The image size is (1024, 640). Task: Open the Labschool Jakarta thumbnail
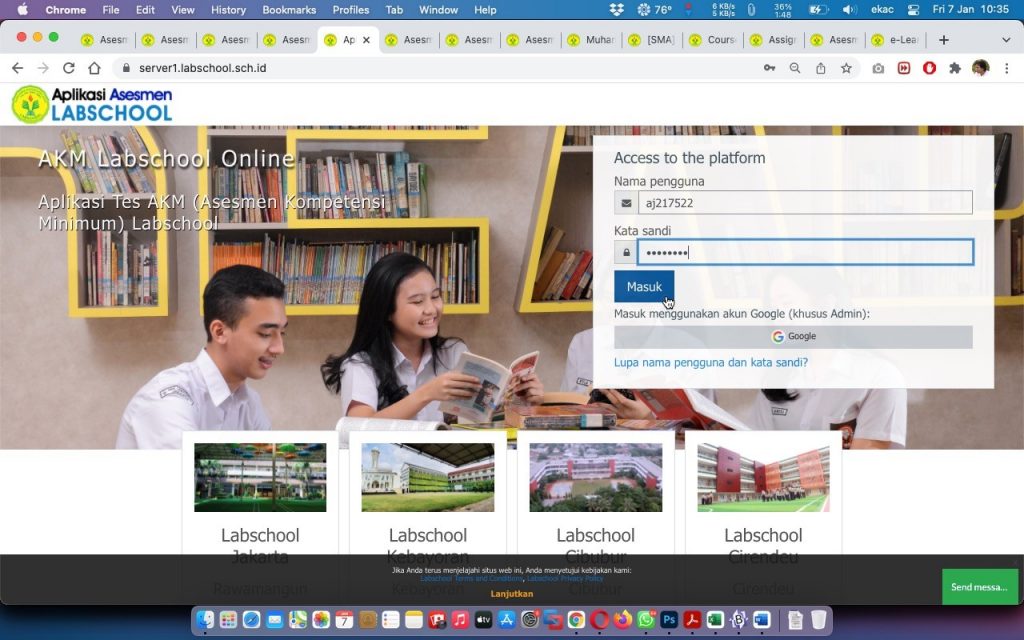pos(260,477)
